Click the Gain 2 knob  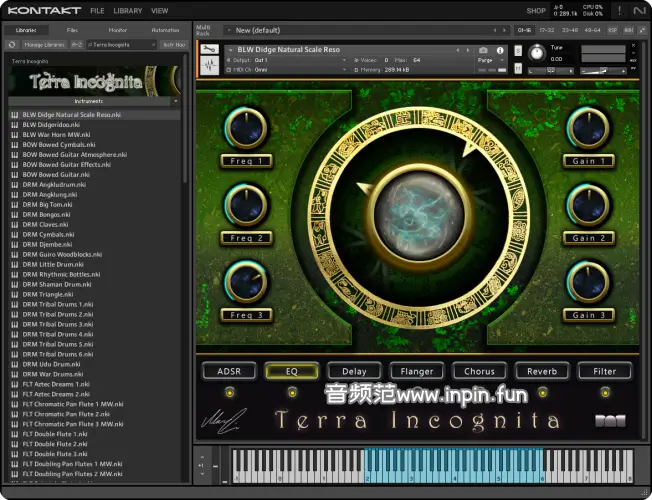[x=588, y=205]
